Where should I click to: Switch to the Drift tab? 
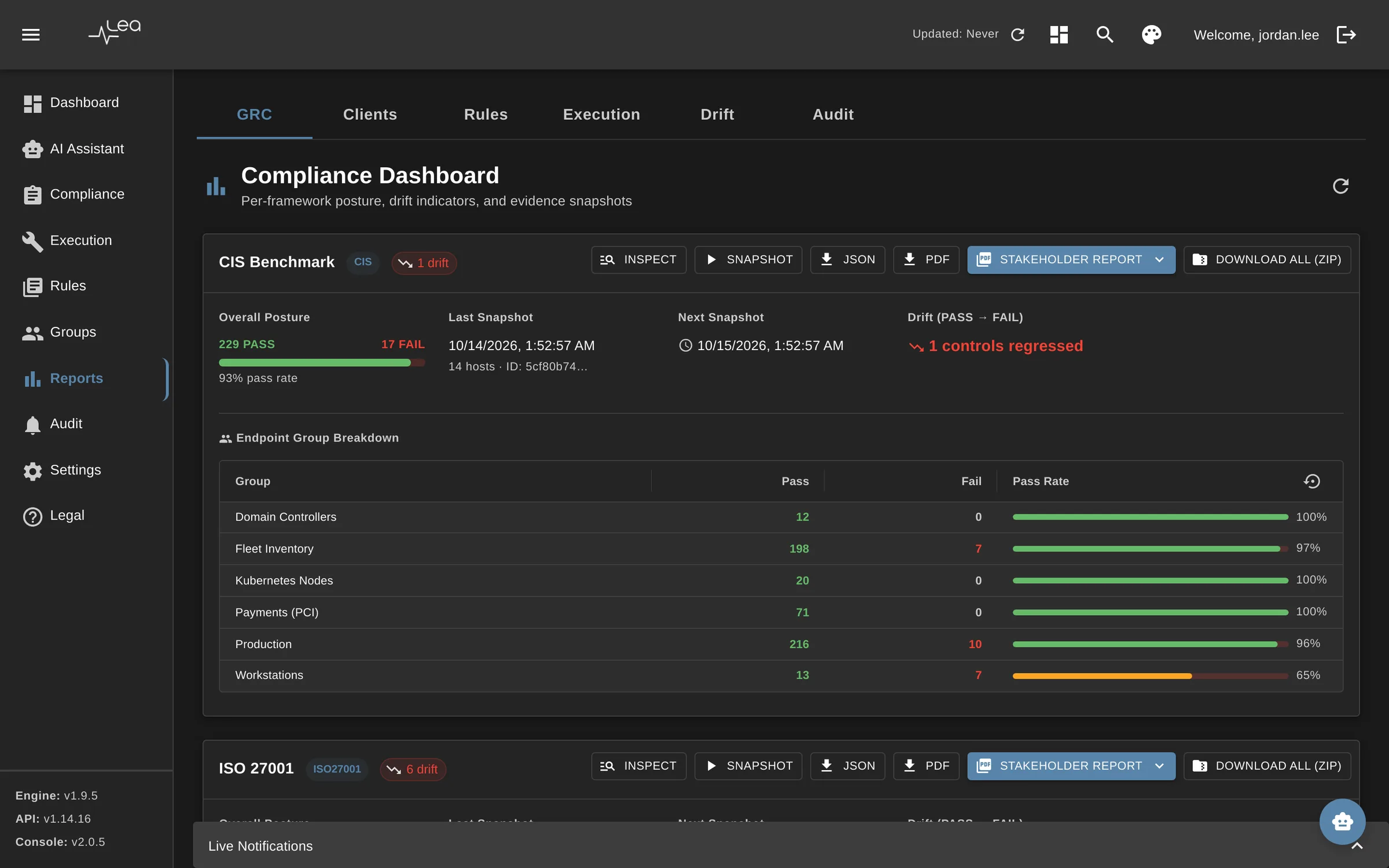[717, 115]
